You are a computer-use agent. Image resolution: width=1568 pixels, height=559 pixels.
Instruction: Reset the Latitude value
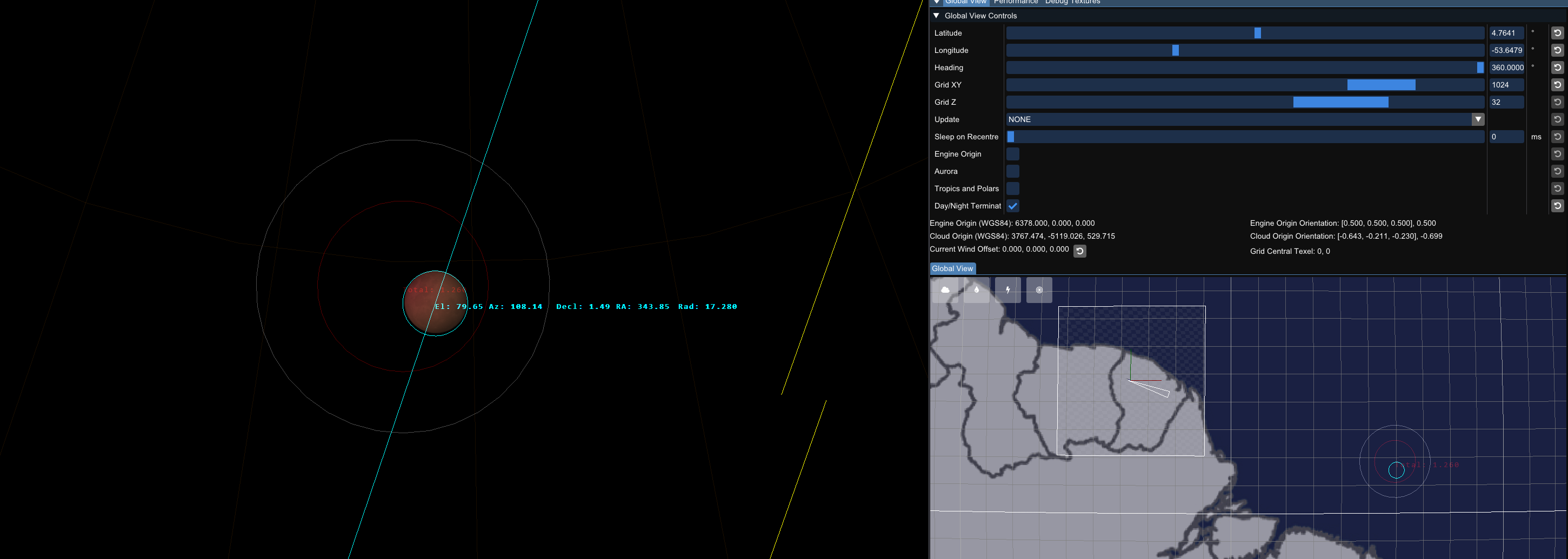click(1557, 33)
